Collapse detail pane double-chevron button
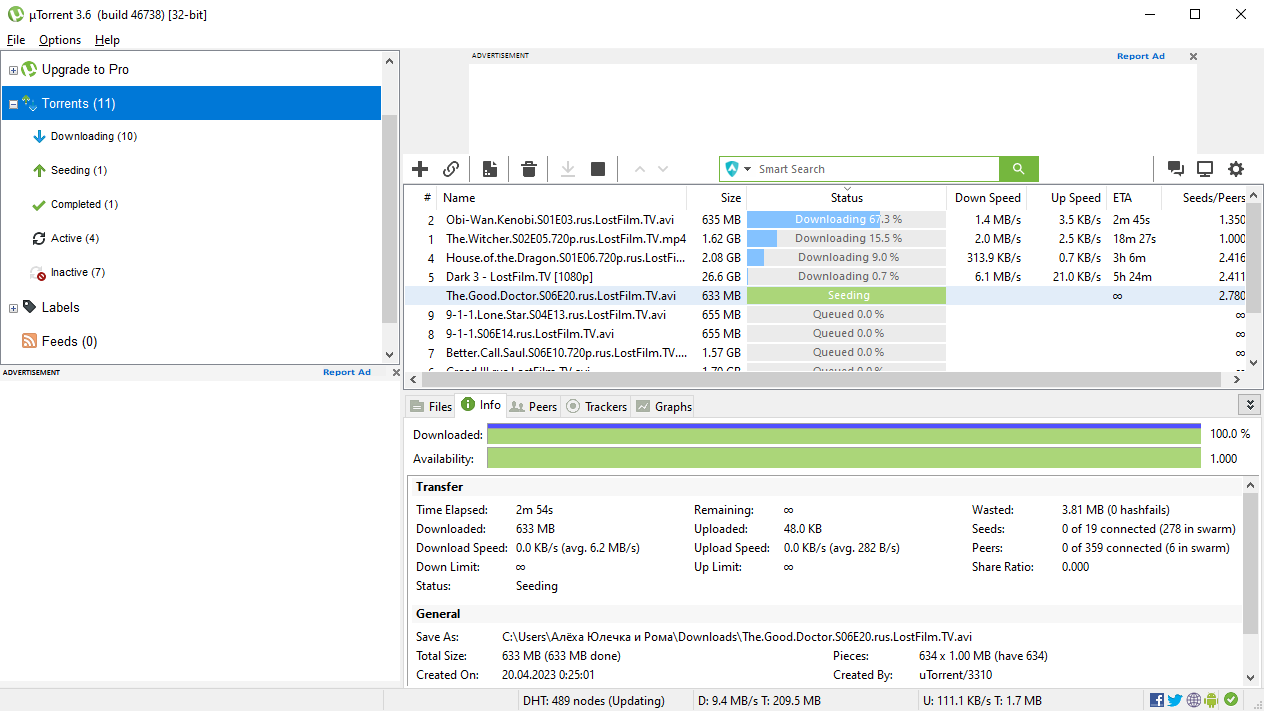The image size is (1264, 711). (1248, 404)
